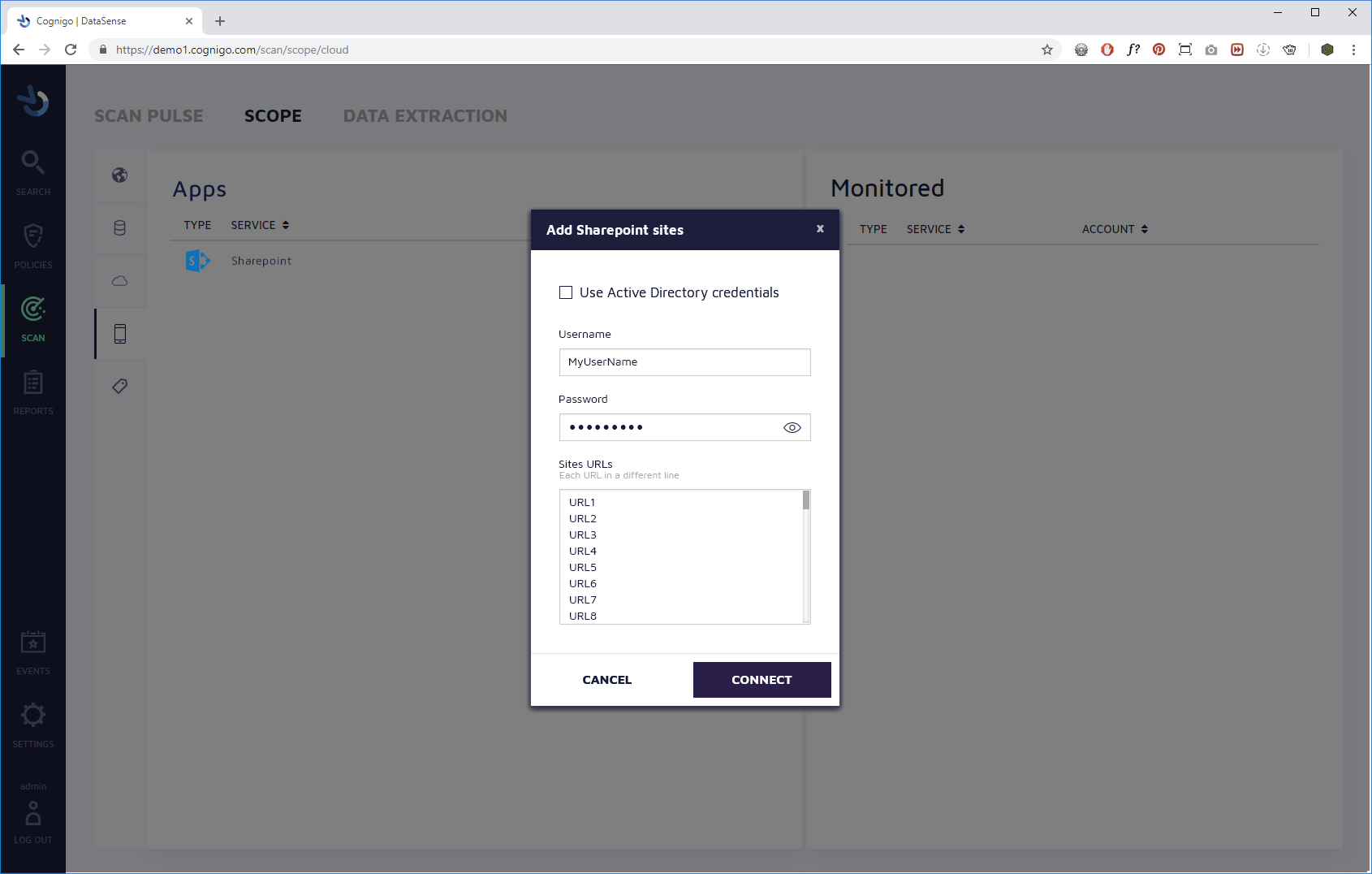Image resolution: width=1372 pixels, height=874 pixels.
Task: Show password with the eye icon
Action: 792,427
